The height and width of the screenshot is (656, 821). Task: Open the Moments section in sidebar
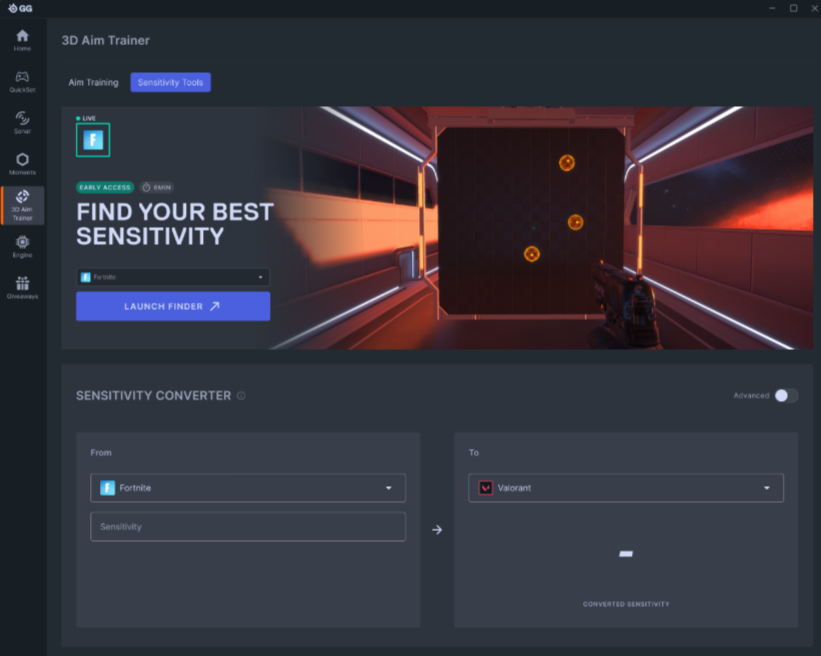[22, 164]
